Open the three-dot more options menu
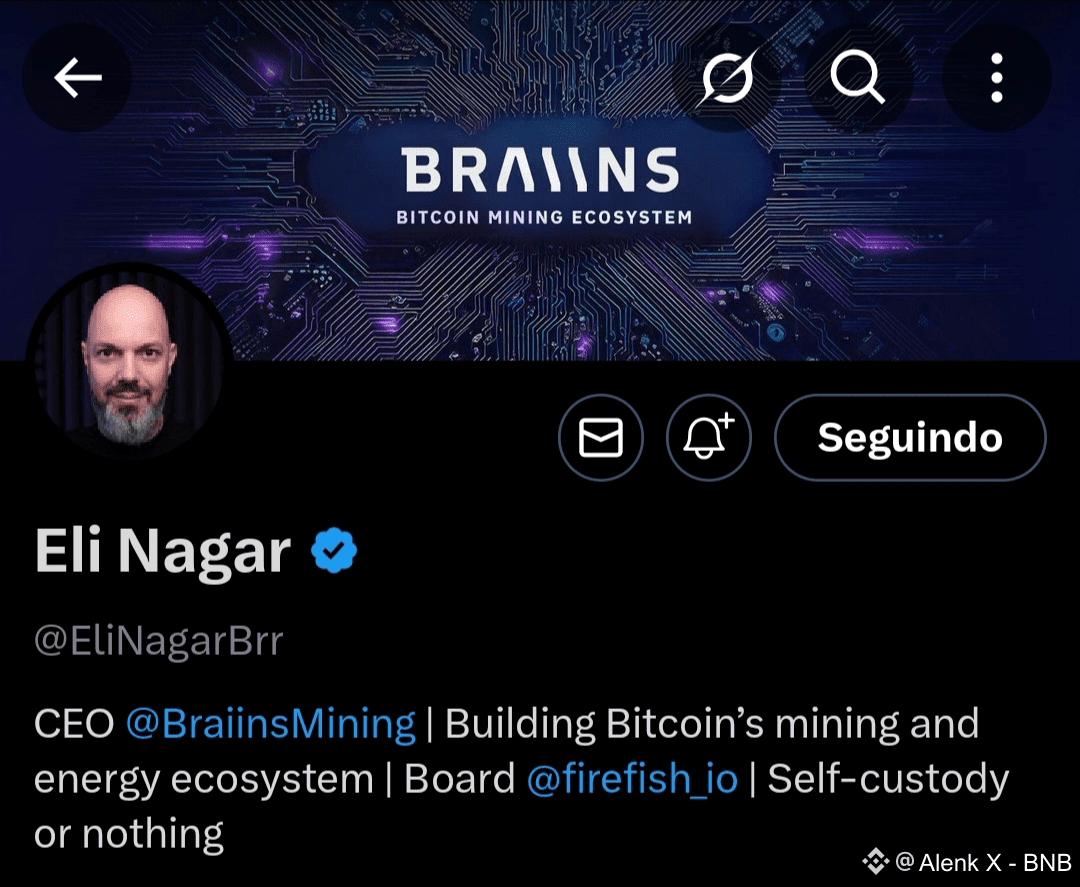This screenshot has width=1080, height=887. pos(997,77)
